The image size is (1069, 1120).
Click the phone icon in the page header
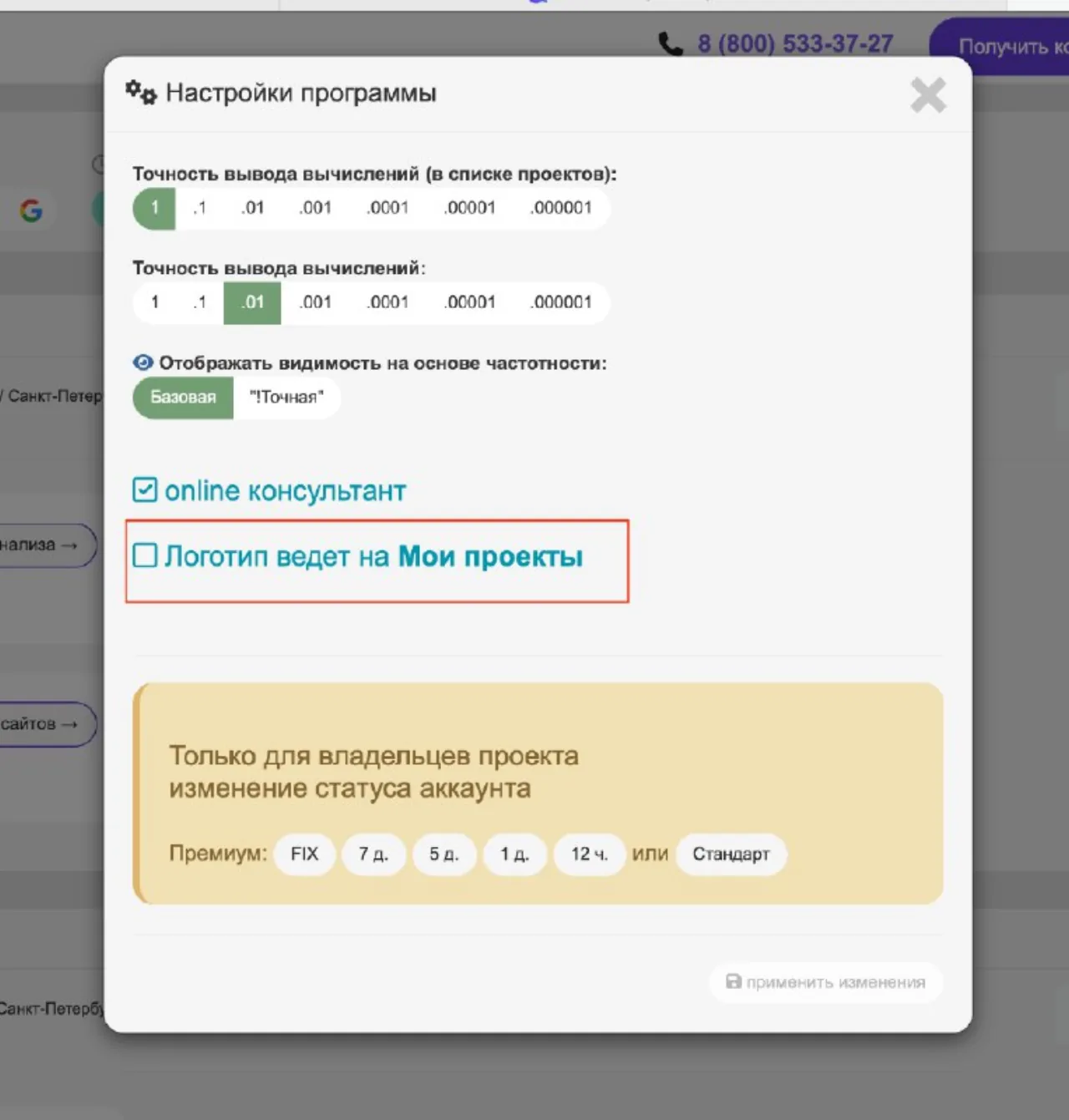[x=671, y=43]
